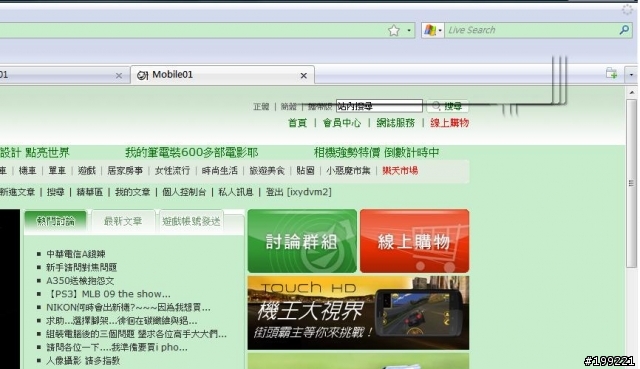This screenshot has width=640, height=369.
Task: Open 私人訊息 private messages
Action: pyautogui.click(x=236, y=192)
